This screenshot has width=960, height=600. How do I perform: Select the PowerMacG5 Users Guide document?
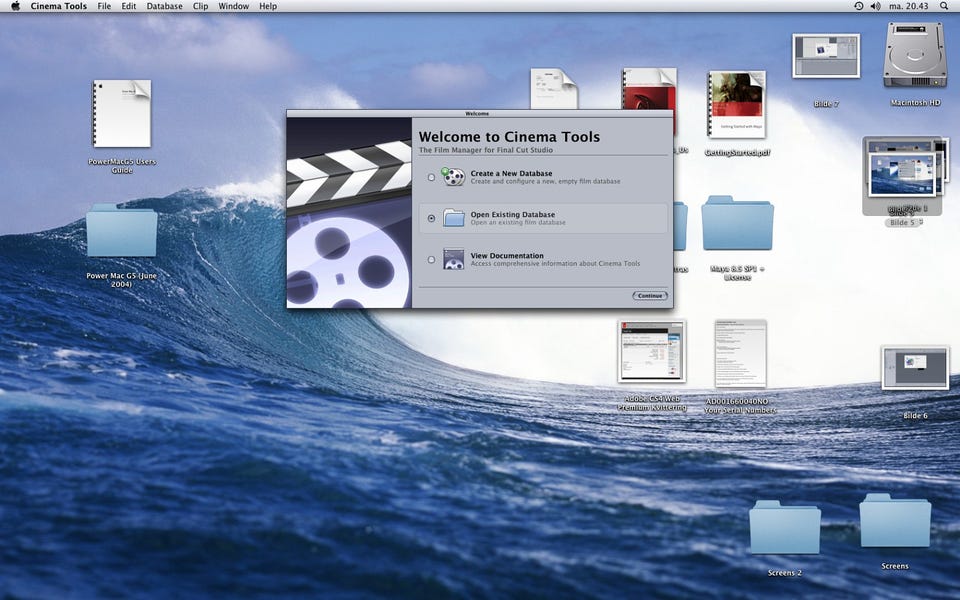click(x=121, y=114)
